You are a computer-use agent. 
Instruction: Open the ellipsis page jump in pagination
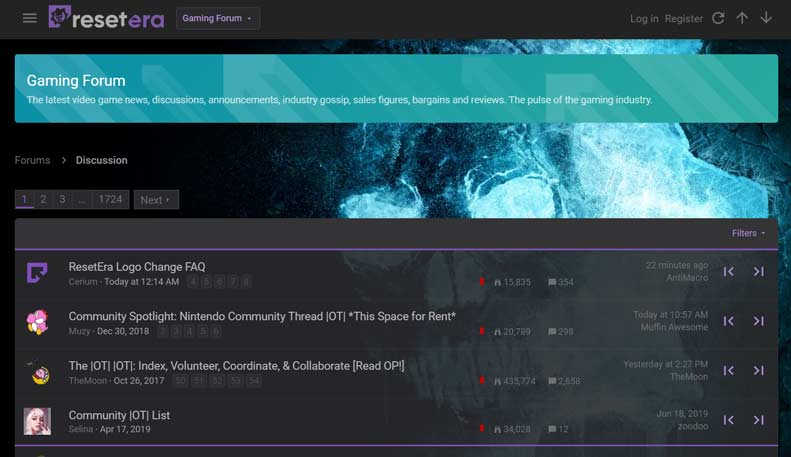coord(82,199)
